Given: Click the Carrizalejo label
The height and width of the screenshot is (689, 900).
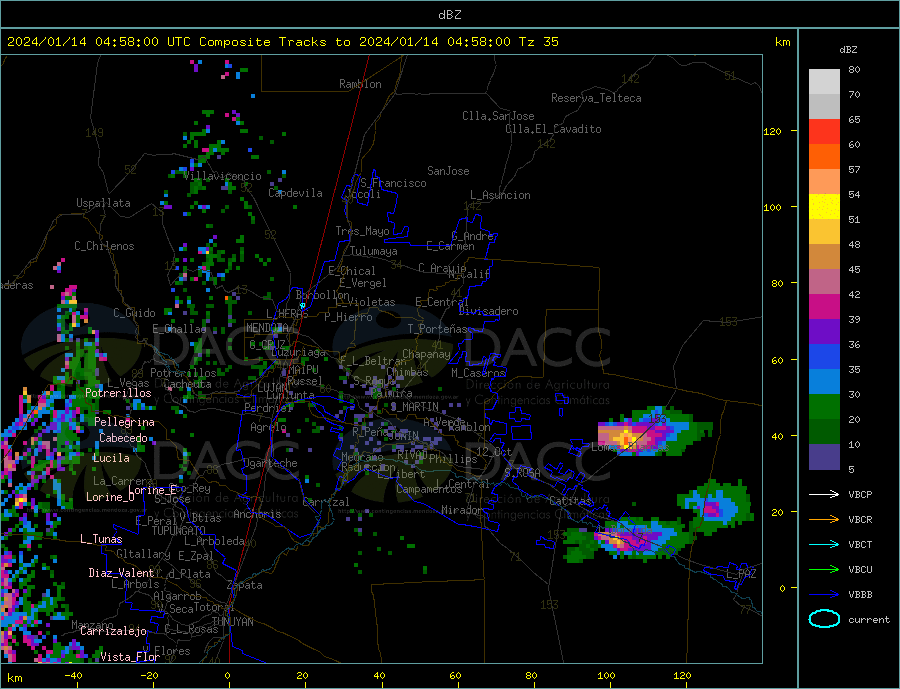Looking at the screenshot, I should 114,632.
